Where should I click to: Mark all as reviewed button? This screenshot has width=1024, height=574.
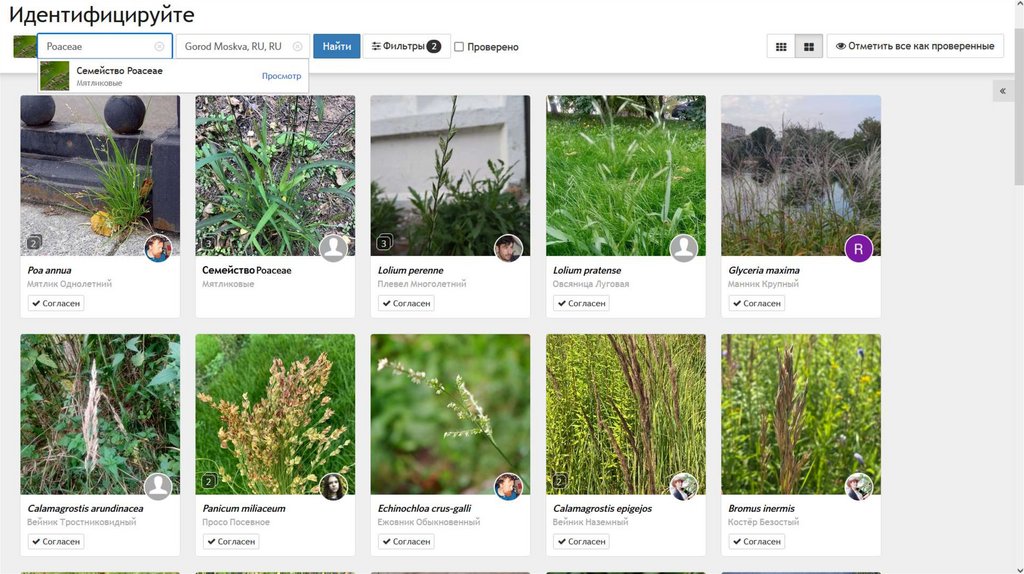tap(915, 46)
